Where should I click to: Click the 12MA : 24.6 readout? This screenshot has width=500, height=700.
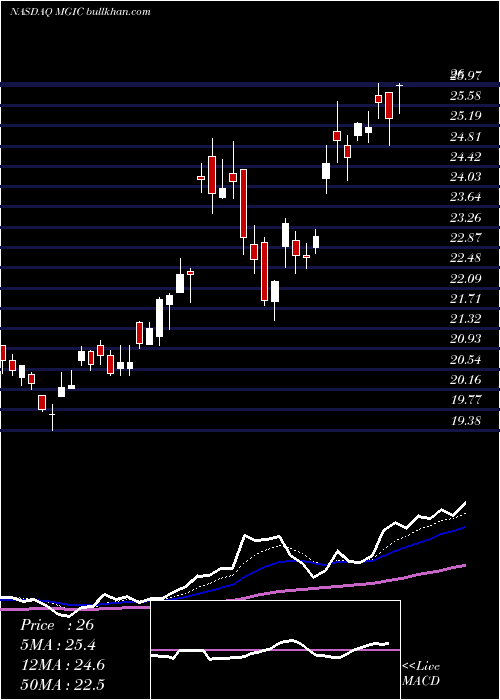pyautogui.click(x=62, y=665)
